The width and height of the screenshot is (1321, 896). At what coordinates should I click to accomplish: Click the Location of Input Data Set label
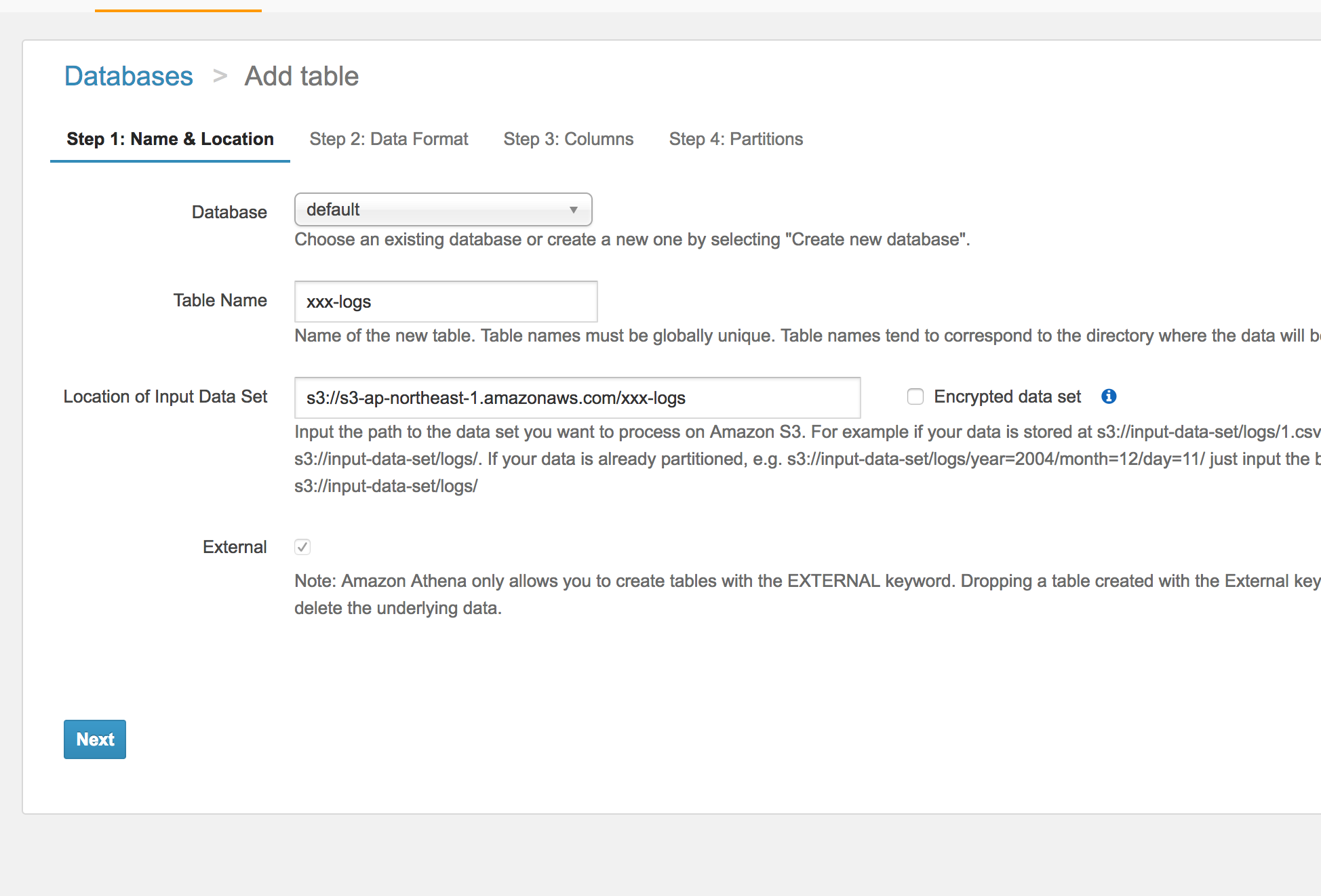tap(165, 396)
